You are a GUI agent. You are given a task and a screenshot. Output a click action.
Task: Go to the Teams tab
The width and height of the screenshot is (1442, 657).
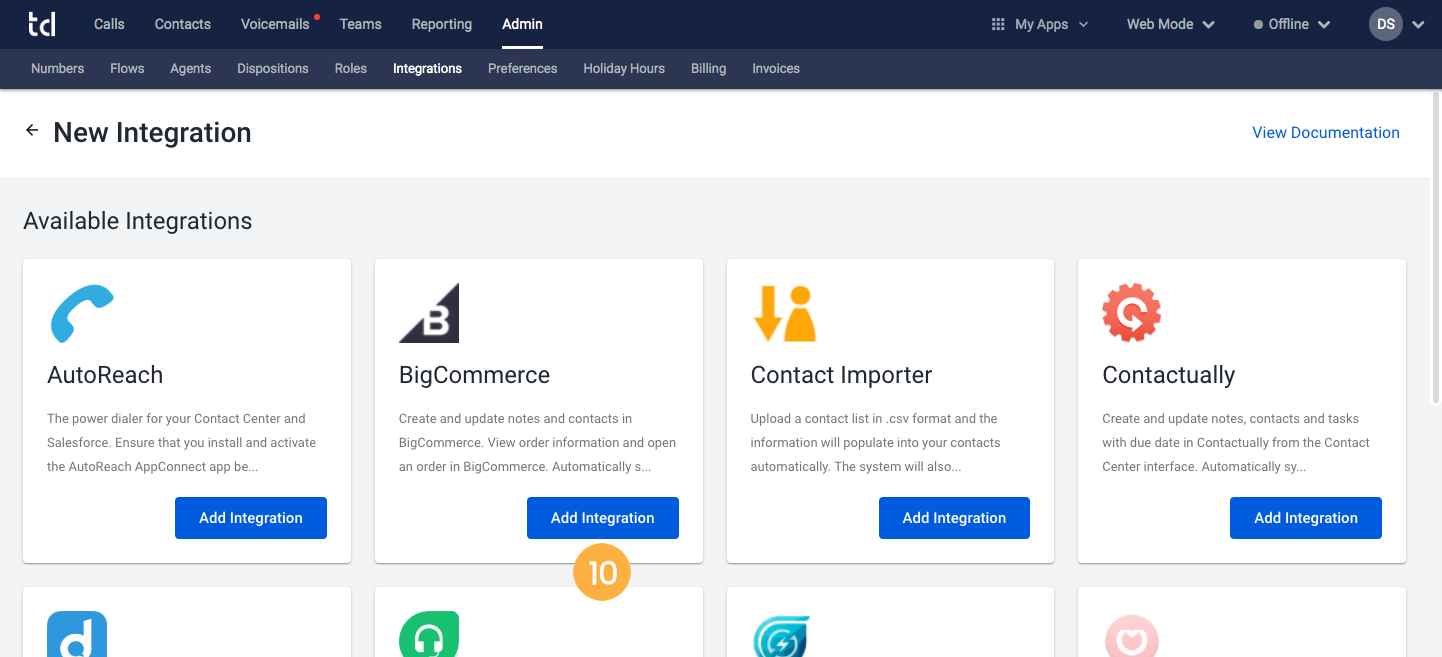360,24
